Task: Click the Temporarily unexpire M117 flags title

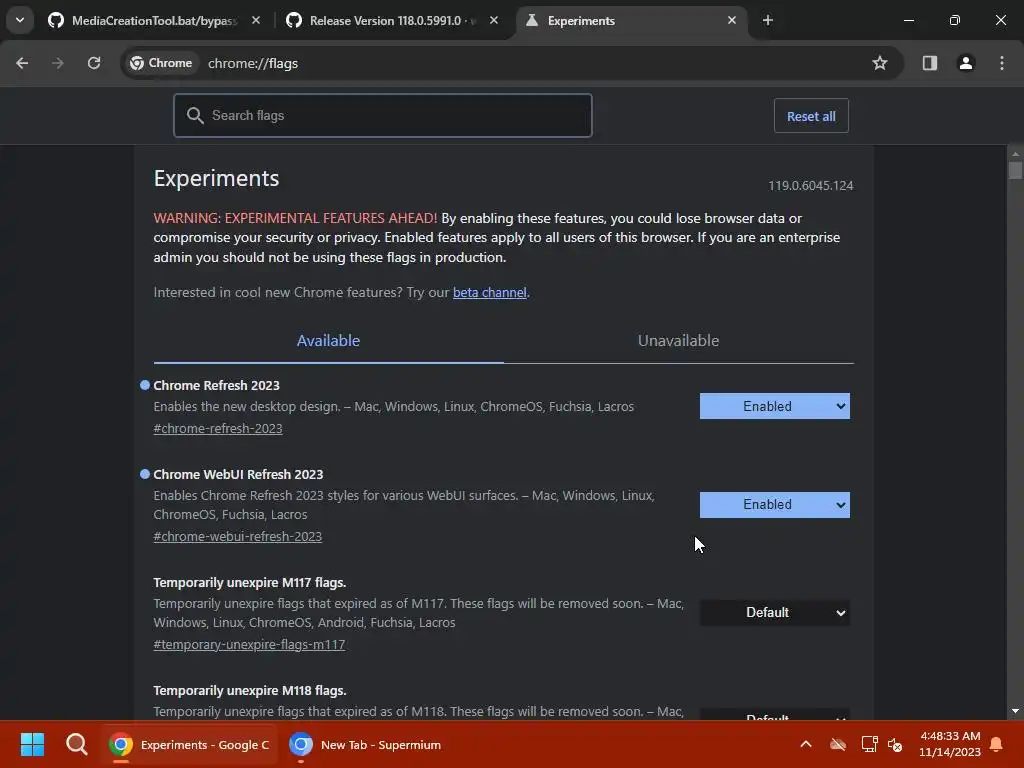Action: tap(249, 583)
